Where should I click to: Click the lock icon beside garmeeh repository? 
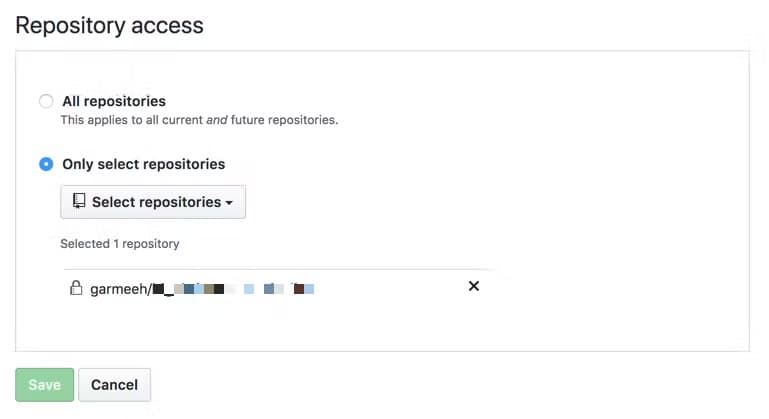point(75,288)
